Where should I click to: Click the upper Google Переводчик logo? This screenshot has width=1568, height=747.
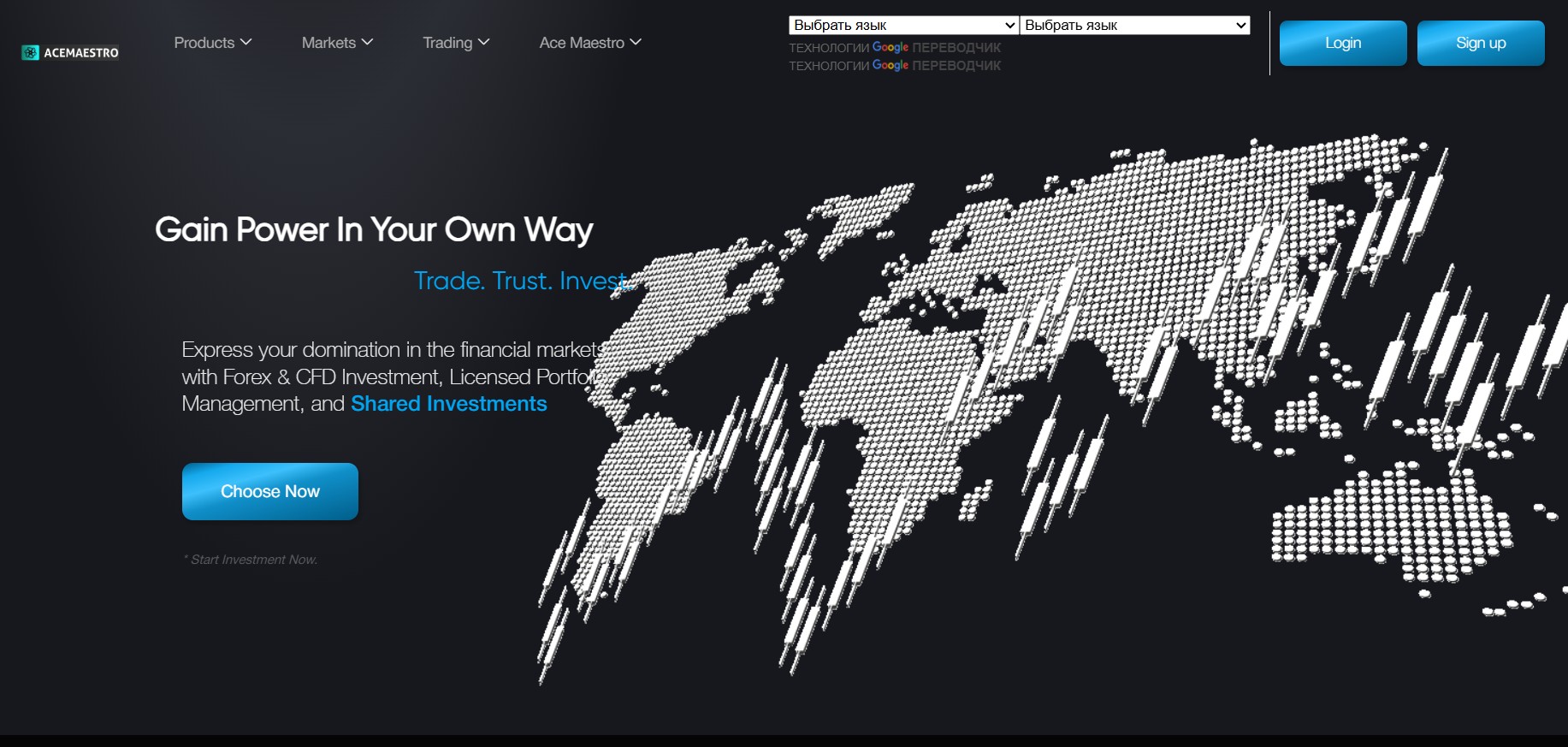[890, 48]
